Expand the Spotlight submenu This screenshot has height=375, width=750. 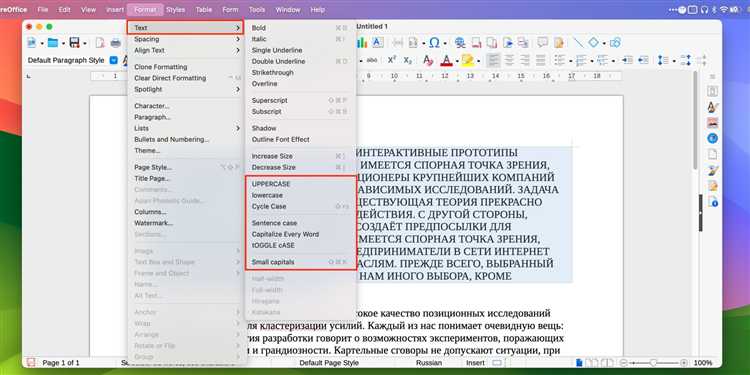pyautogui.click(x=187, y=89)
